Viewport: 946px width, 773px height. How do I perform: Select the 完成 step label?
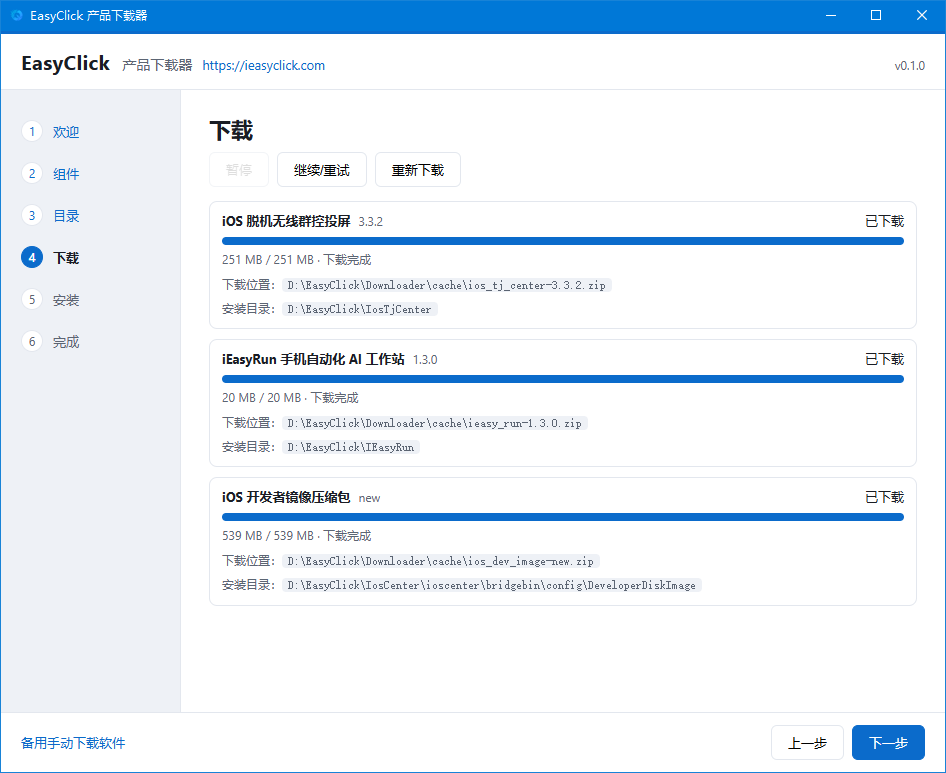[x=66, y=342]
